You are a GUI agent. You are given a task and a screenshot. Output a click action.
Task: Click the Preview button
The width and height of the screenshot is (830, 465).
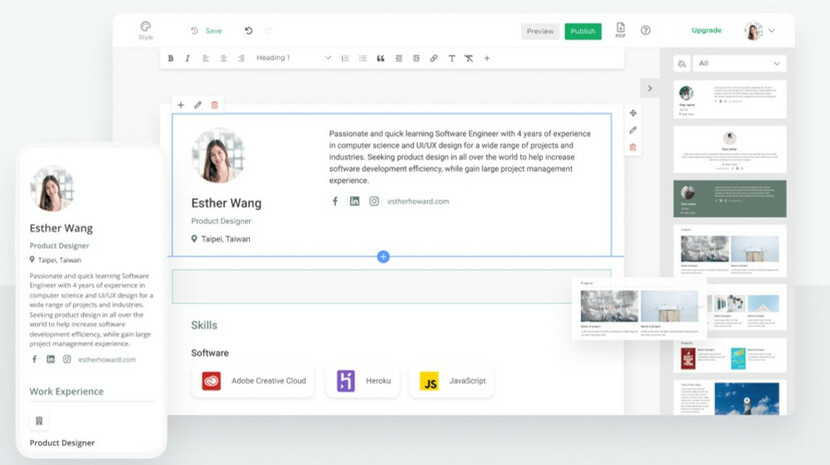point(540,31)
